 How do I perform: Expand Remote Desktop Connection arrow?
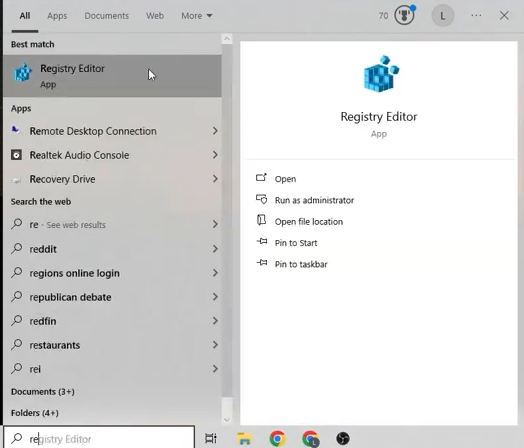pos(215,131)
